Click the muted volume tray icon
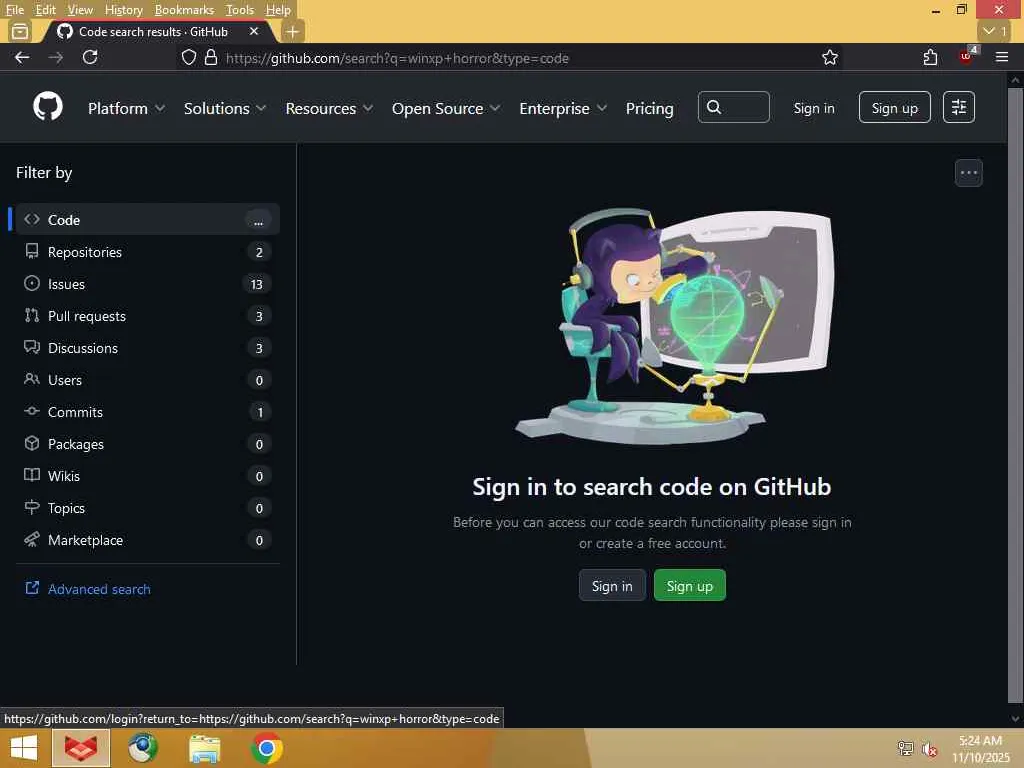The width and height of the screenshot is (1024, 768). tap(930, 748)
